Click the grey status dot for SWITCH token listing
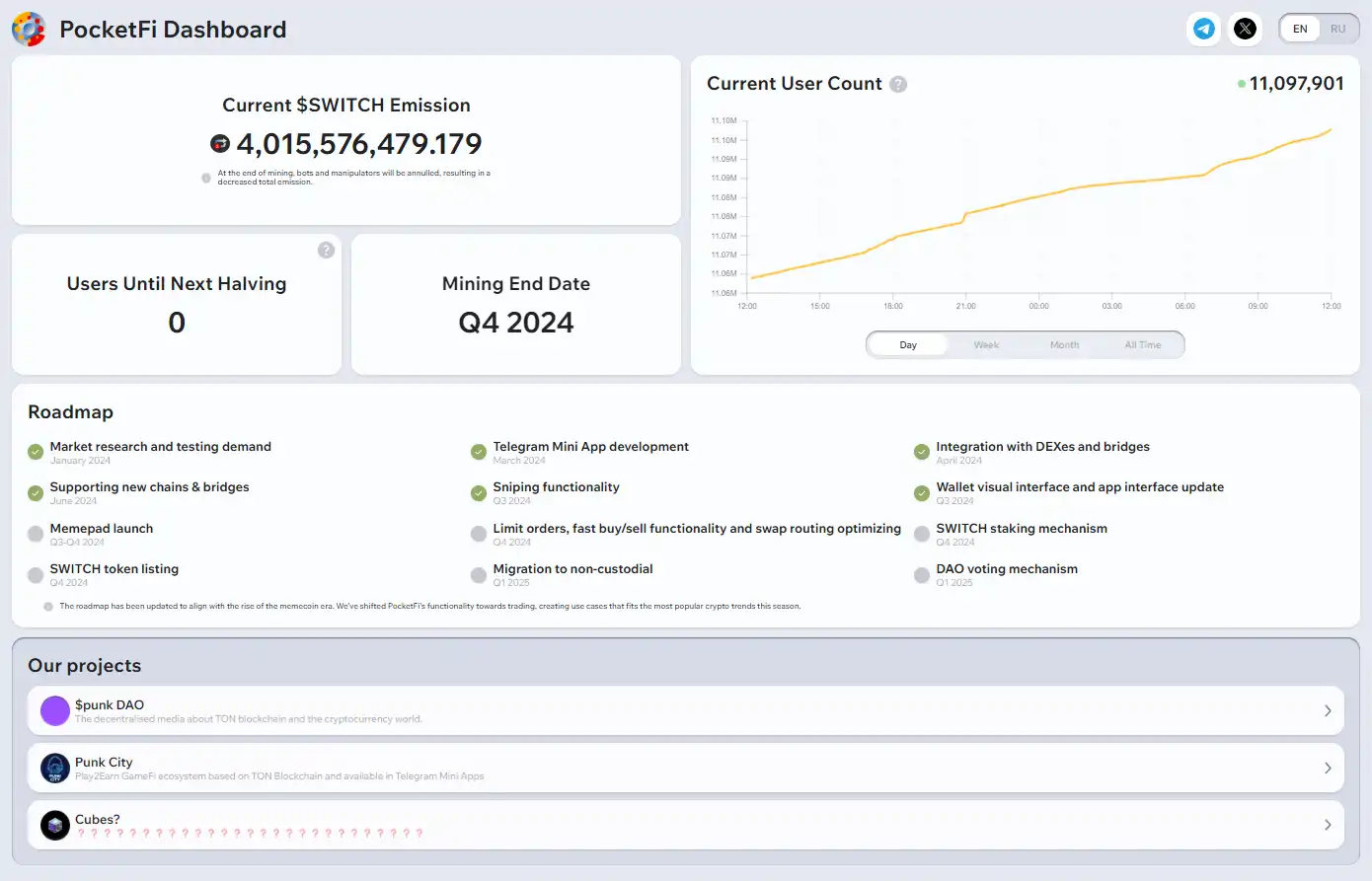The width and height of the screenshot is (1372, 881). coord(36,574)
